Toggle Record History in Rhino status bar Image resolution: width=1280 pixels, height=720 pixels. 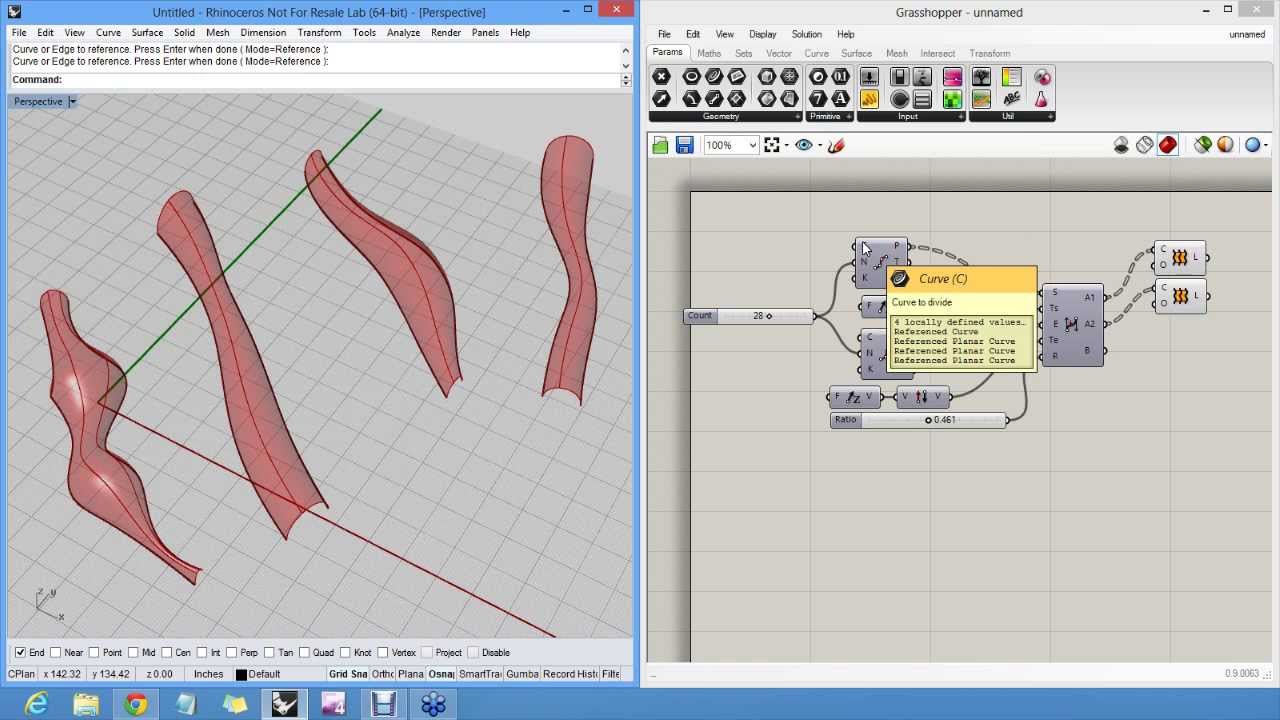pyautogui.click(x=570, y=674)
